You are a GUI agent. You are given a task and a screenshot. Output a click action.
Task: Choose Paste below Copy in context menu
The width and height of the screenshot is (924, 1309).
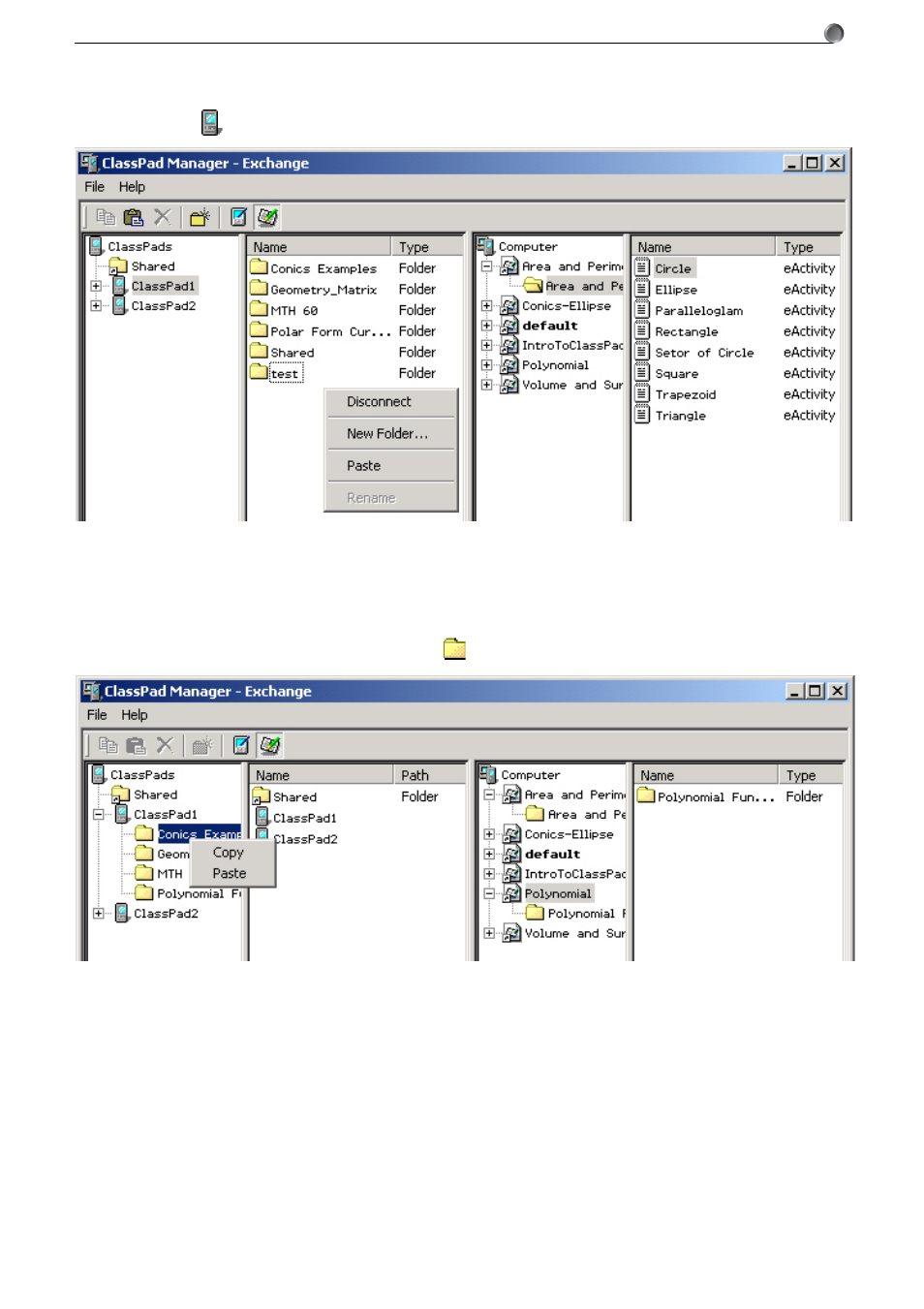[x=232, y=873]
